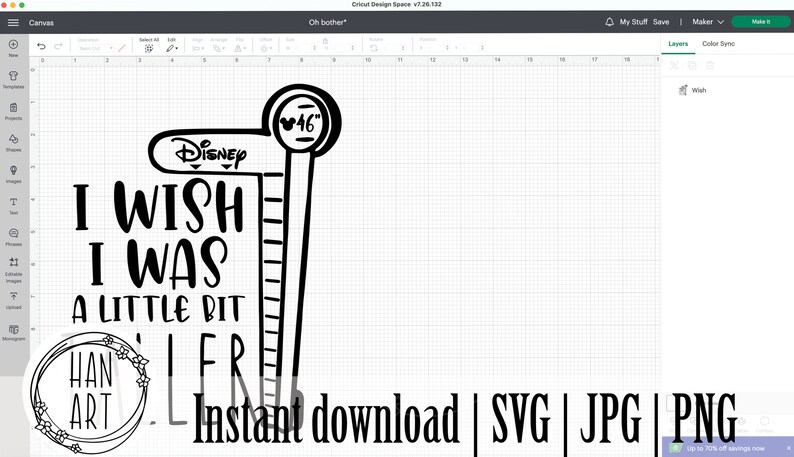Viewport: 794px width, 457px height.
Task: Open the hamburger main menu
Action: [13, 22]
